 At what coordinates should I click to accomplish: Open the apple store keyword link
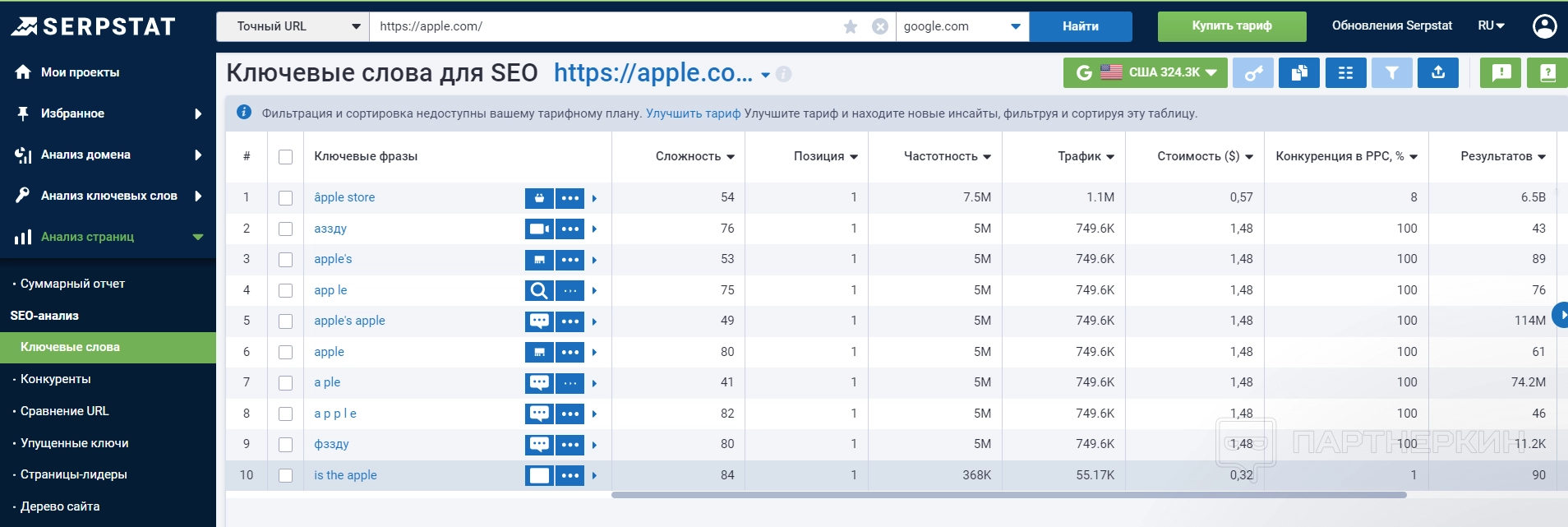coord(344,197)
